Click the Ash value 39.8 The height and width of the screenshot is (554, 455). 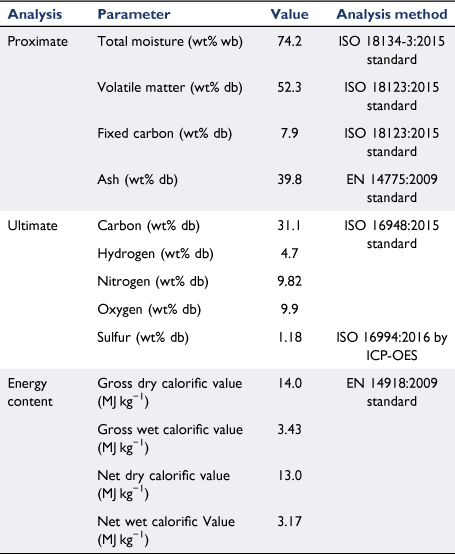pos(289,179)
